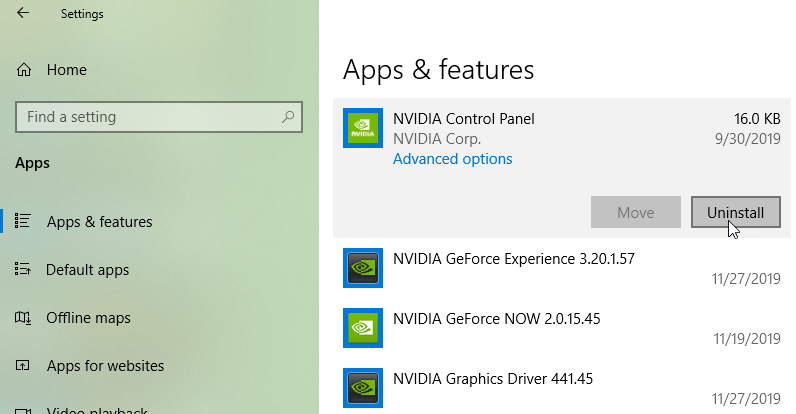796x414 pixels.
Task: Open Apps for websites section
Action: pyautogui.click(x=105, y=366)
